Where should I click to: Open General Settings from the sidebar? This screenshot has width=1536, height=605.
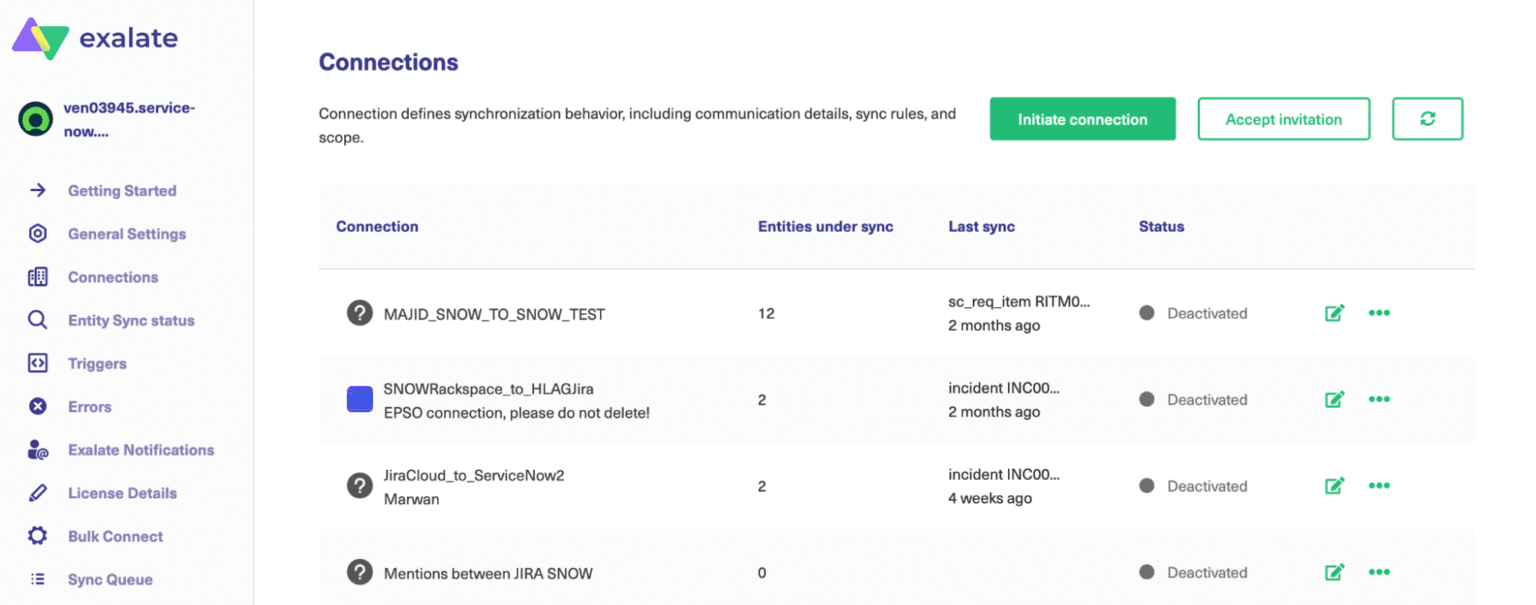[38, 234]
